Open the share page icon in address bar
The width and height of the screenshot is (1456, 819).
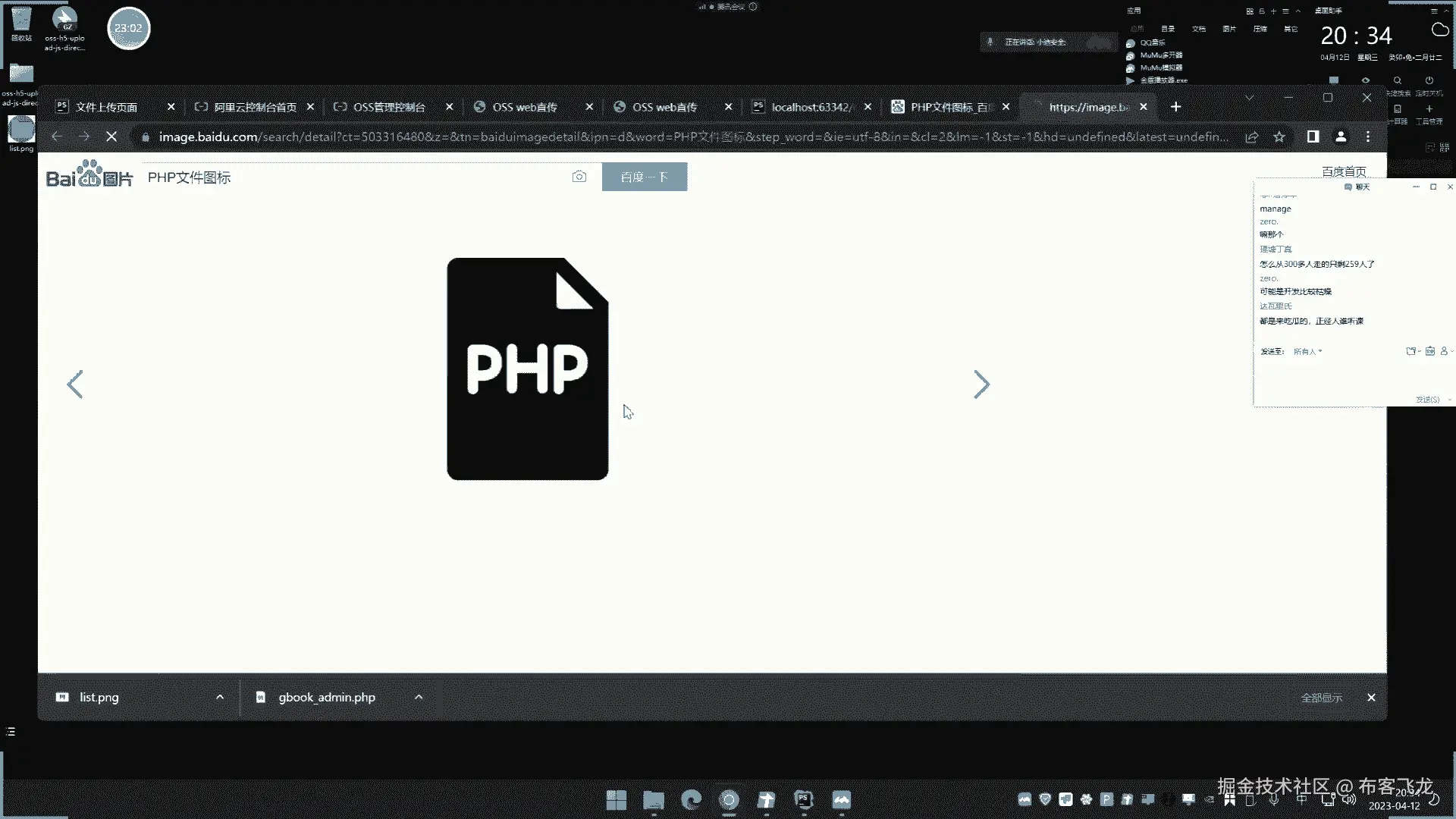[1251, 136]
